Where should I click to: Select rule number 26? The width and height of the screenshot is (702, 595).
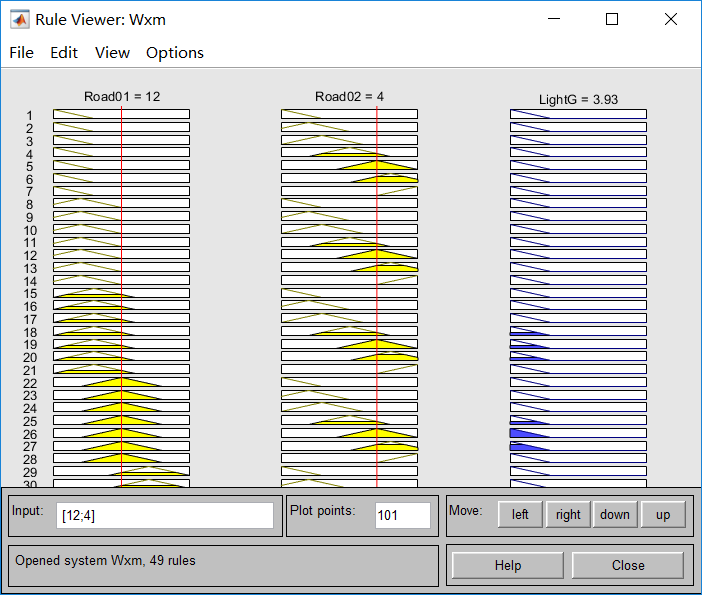(x=30, y=435)
